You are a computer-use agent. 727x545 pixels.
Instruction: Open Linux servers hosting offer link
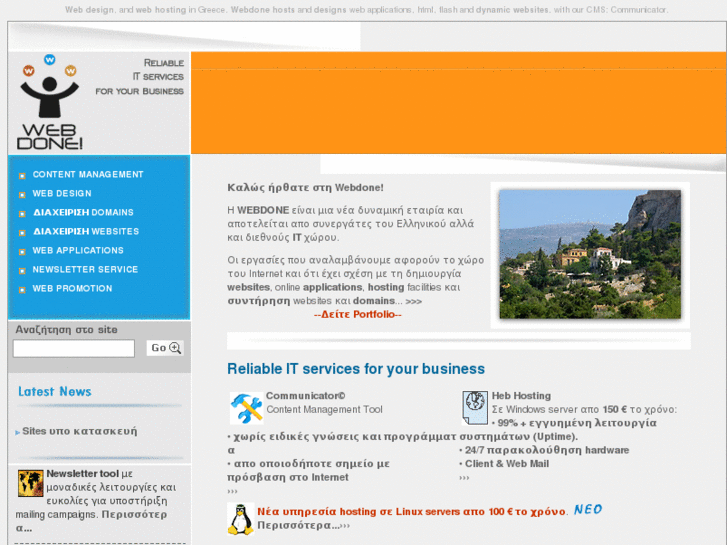[412, 512]
